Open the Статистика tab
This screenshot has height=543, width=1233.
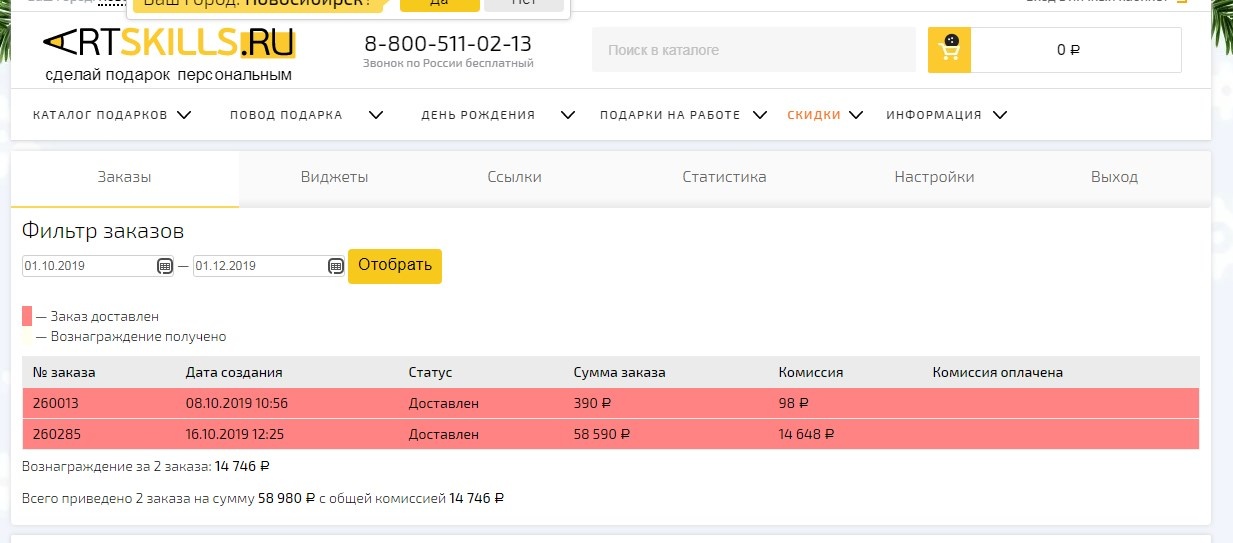pos(724,177)
